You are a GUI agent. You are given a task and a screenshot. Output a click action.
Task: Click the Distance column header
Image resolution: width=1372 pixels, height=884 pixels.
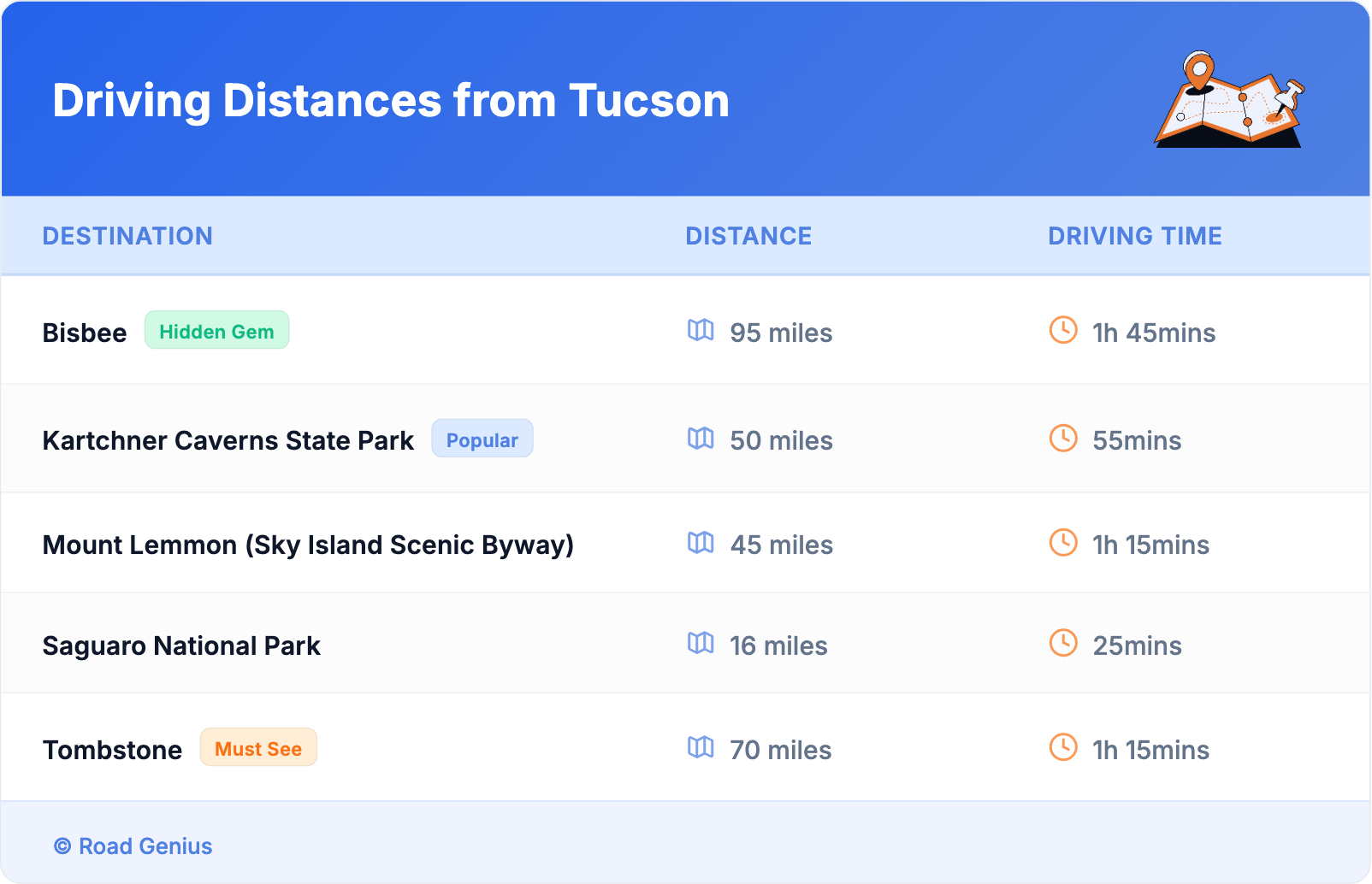point(748,236)
